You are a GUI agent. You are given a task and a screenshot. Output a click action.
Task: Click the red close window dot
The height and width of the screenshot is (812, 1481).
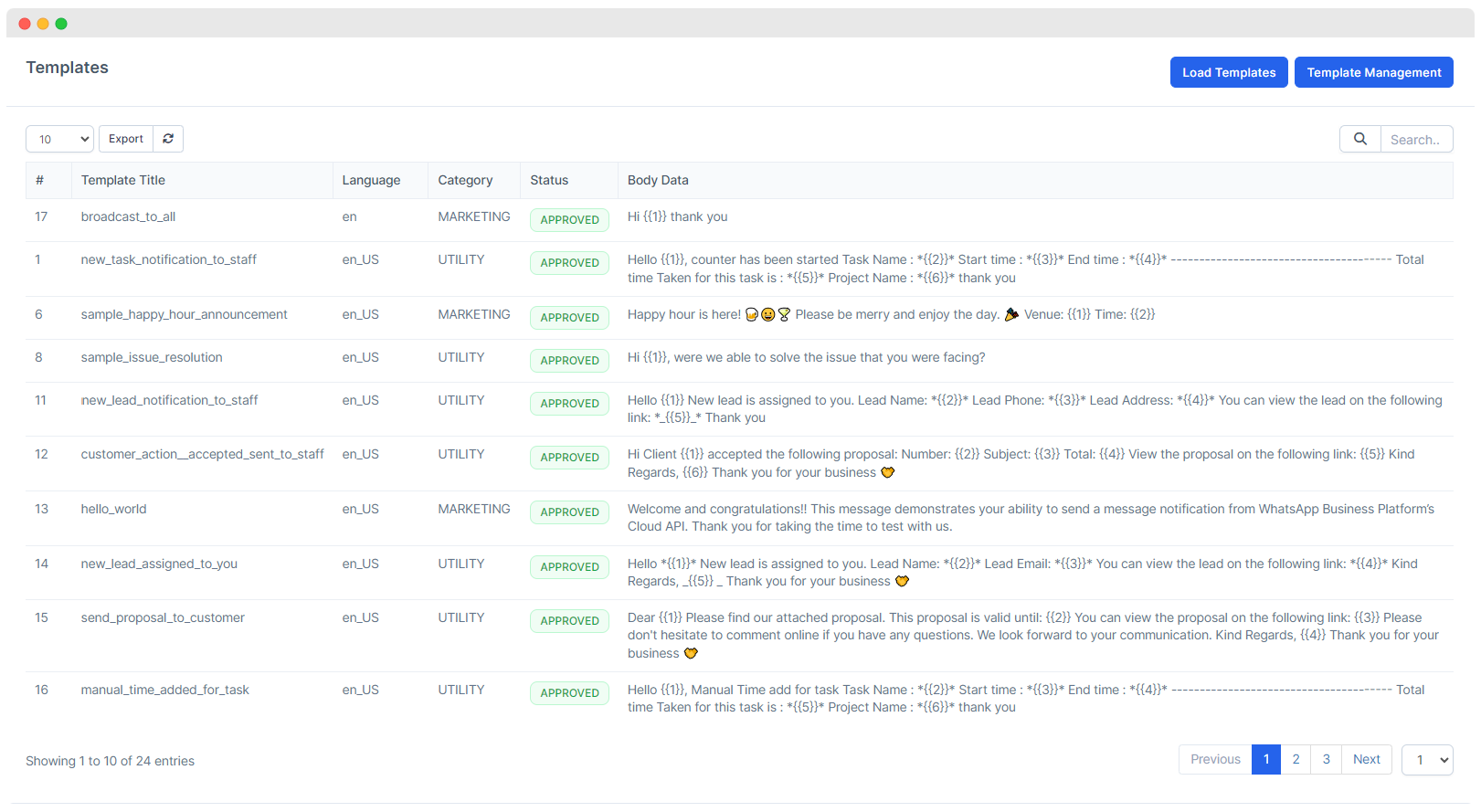click(x=25, y=24)
